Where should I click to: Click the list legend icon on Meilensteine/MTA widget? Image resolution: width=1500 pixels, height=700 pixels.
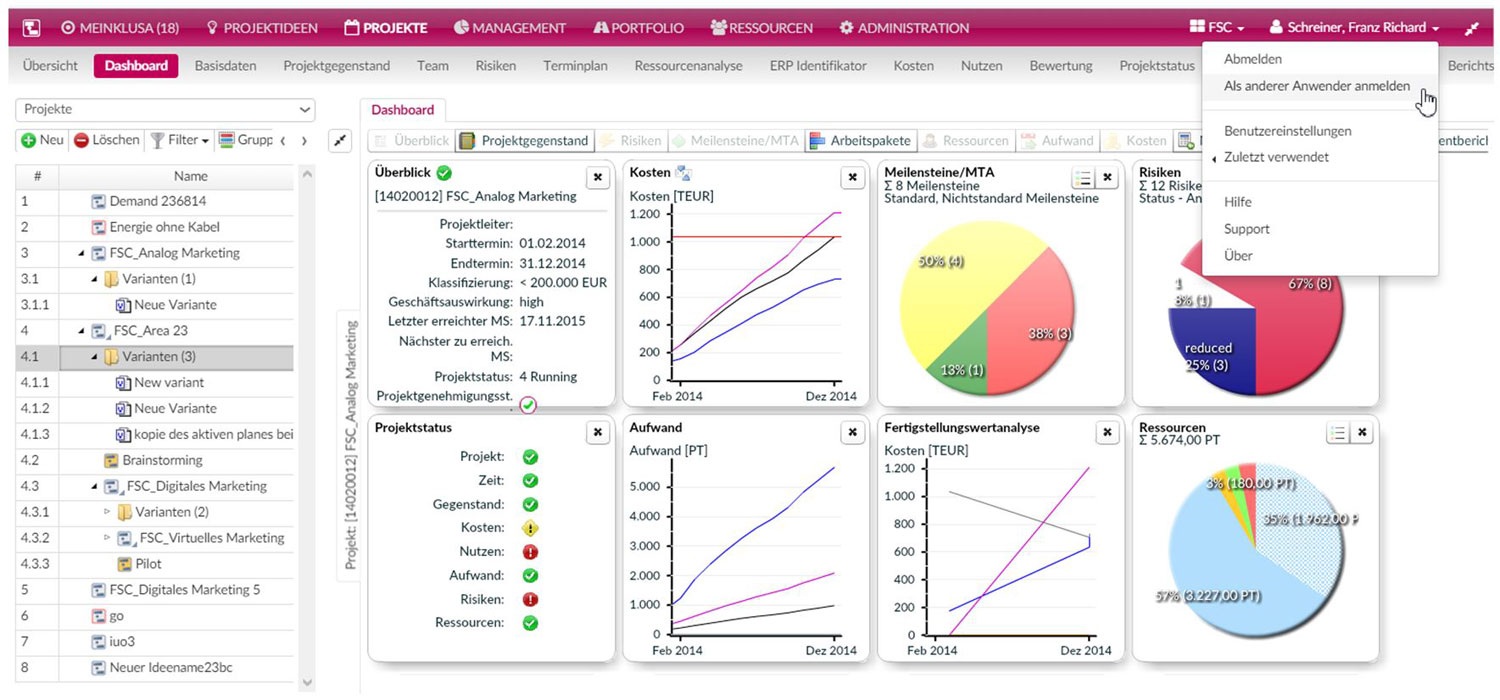coord(1083,178)
